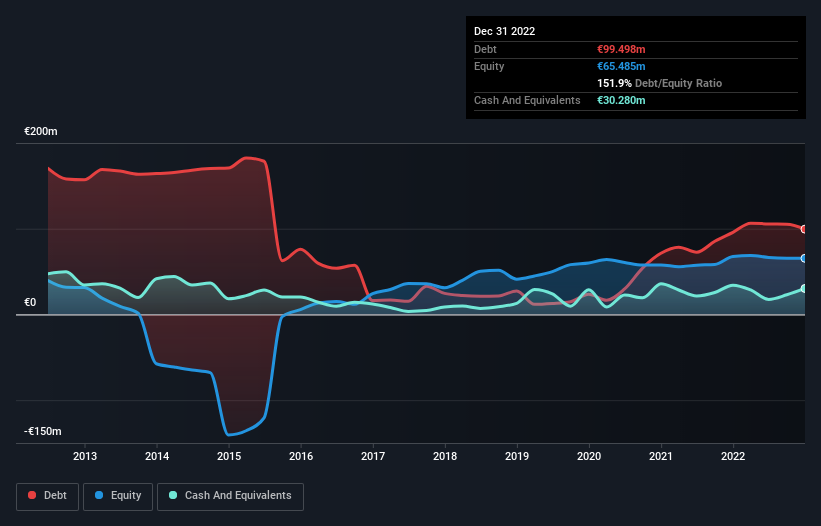Click the €65.485m equity value
The height and width of the screenshot is (526, 821).
621,66
